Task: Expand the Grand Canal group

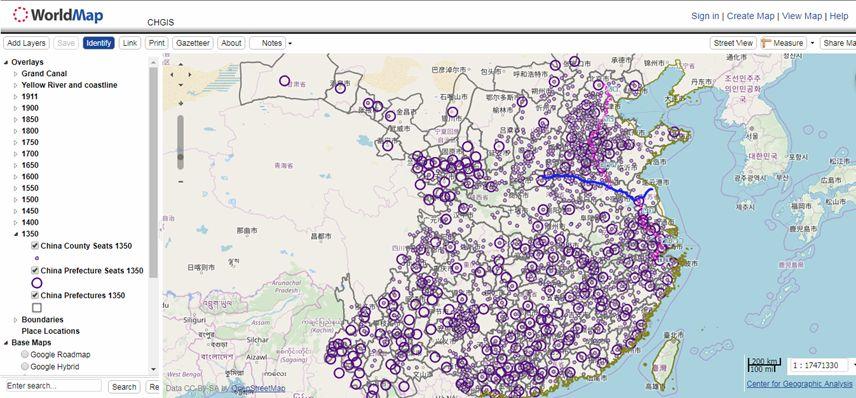Action: [16, 74]
